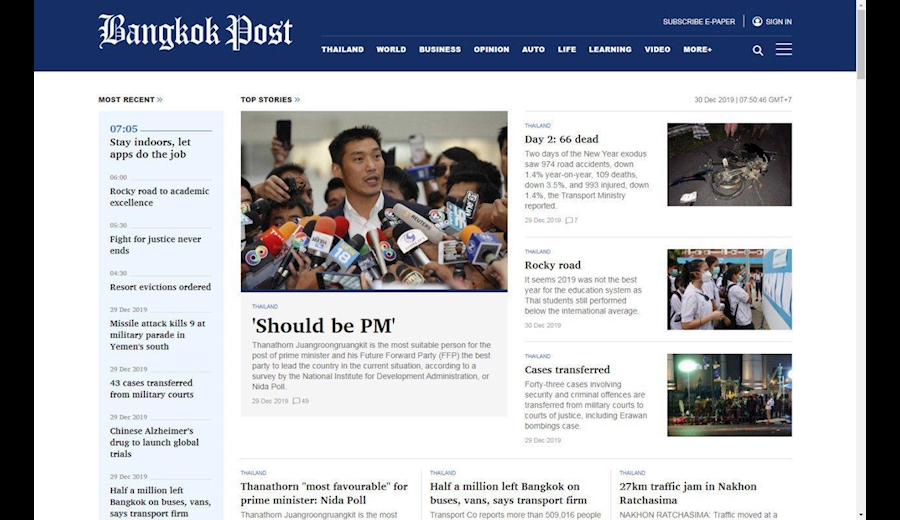Open the THAILAND section menu
This screenshot has height=520, width=900.
coord(343,49)
